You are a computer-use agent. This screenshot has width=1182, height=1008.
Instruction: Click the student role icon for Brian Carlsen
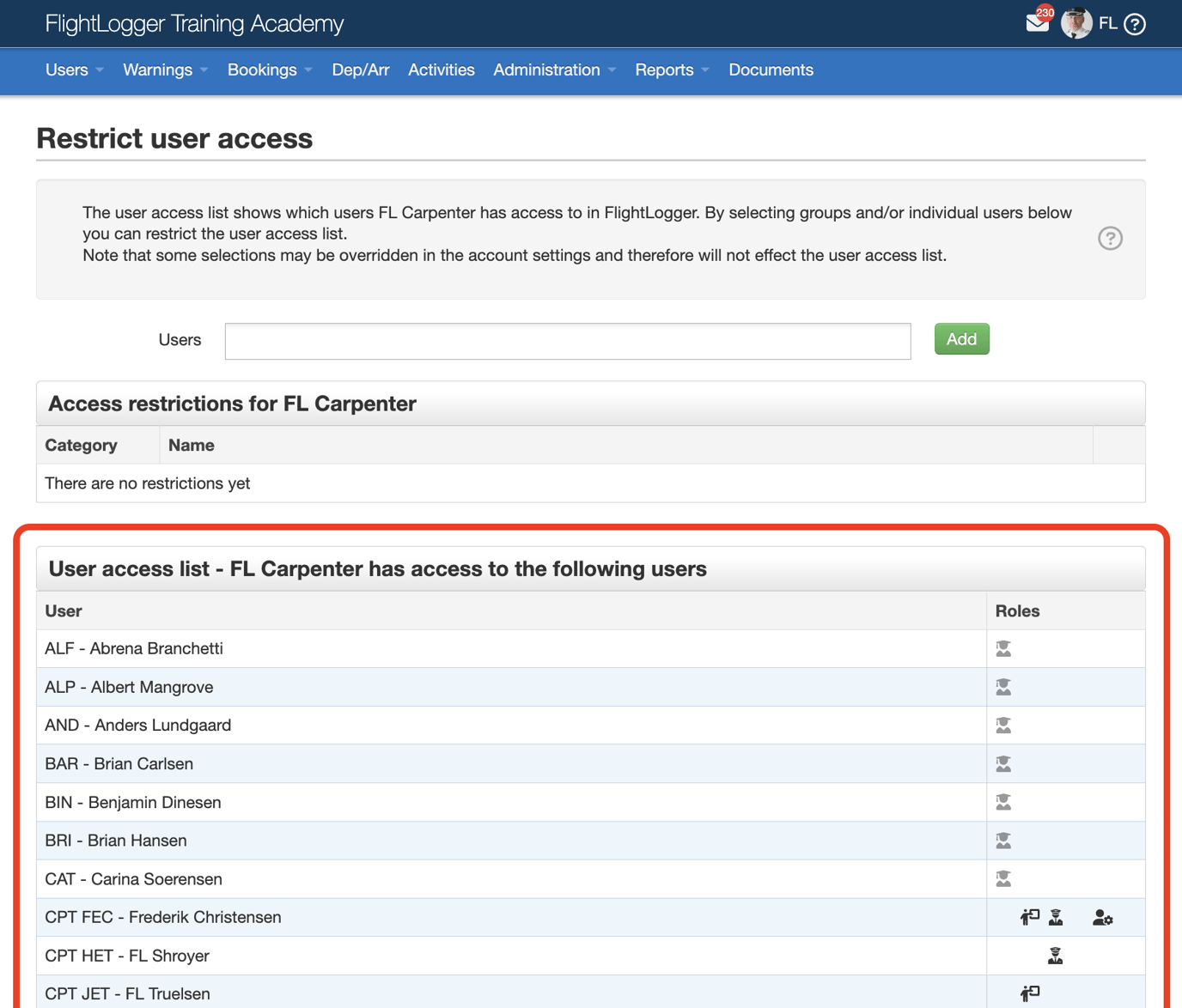tap(1002, 763)
